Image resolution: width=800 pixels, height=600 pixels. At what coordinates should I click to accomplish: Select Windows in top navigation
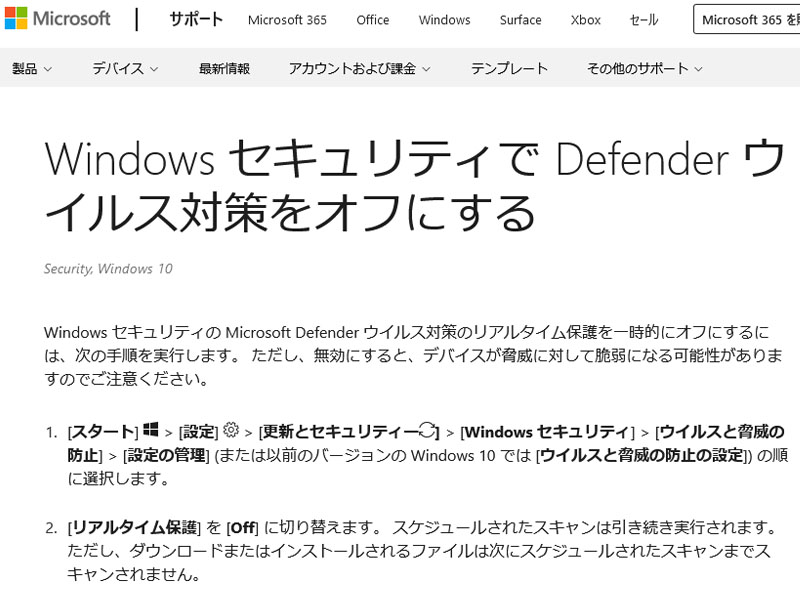[444, 20]
